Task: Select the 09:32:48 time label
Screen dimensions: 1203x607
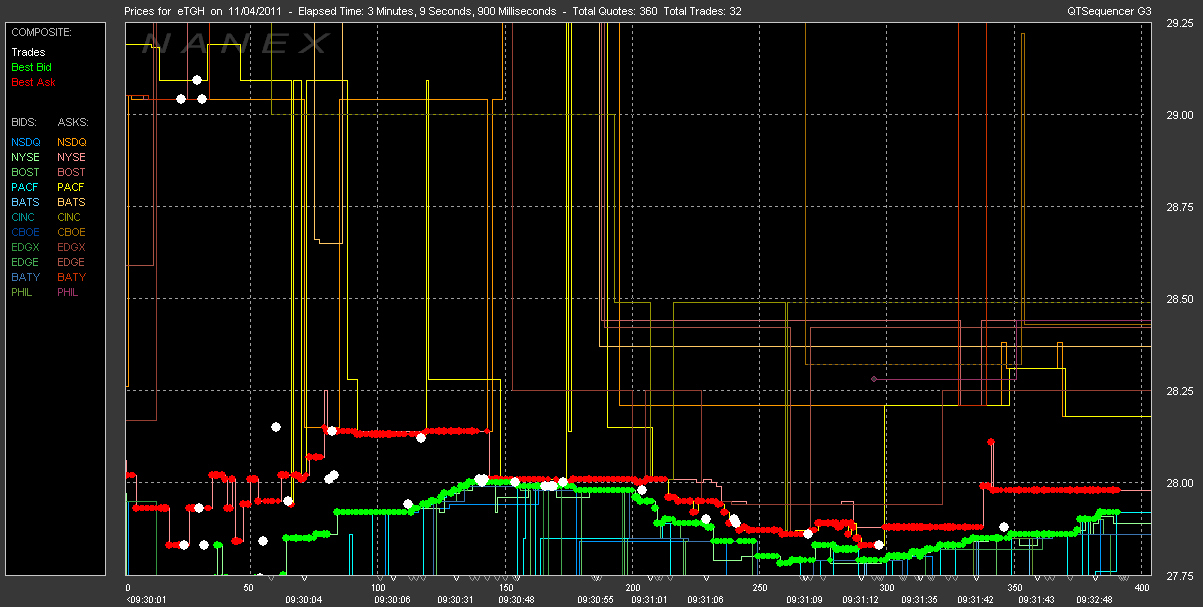Action: [1093, 600]
